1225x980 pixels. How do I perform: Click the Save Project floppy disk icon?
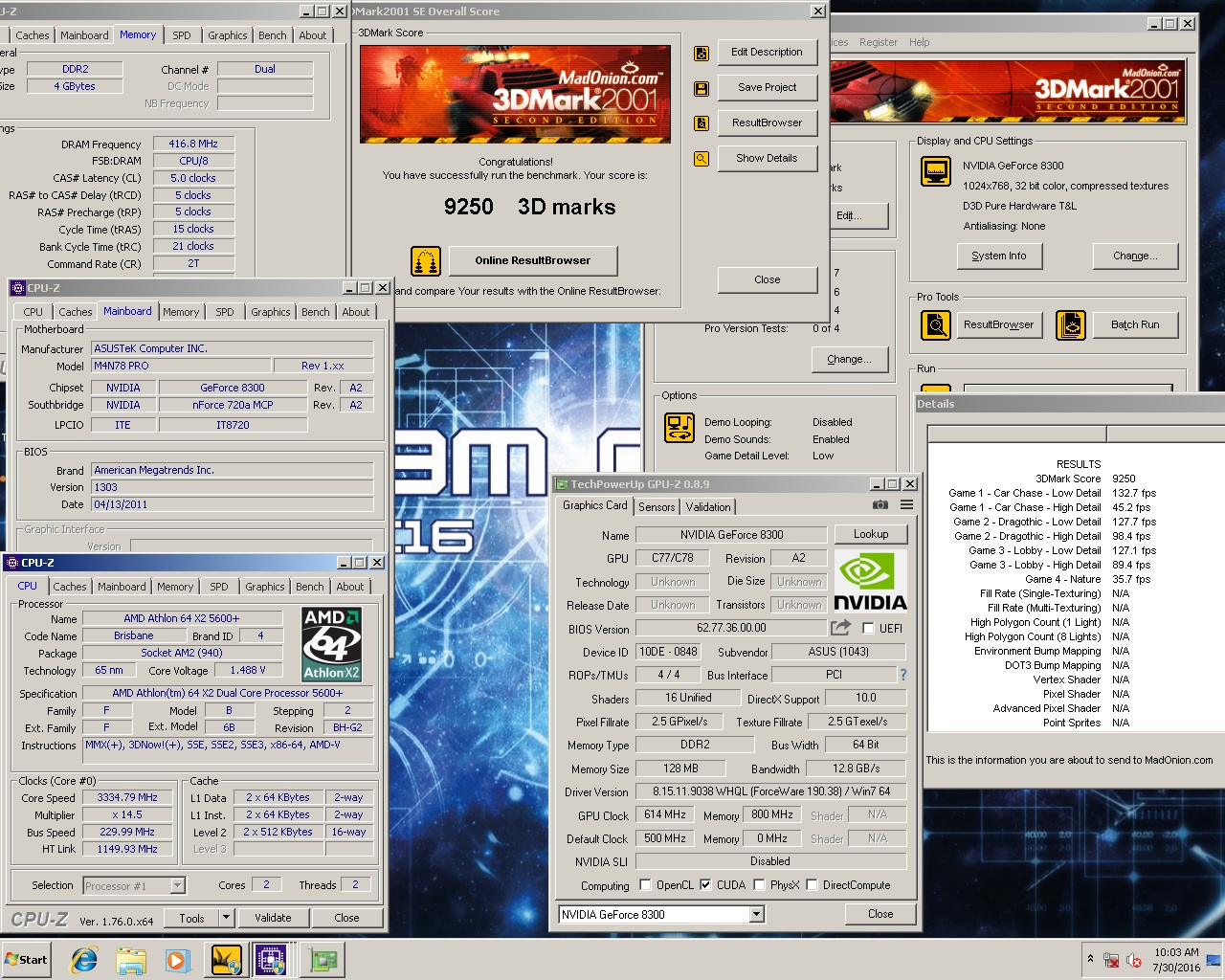702,89
